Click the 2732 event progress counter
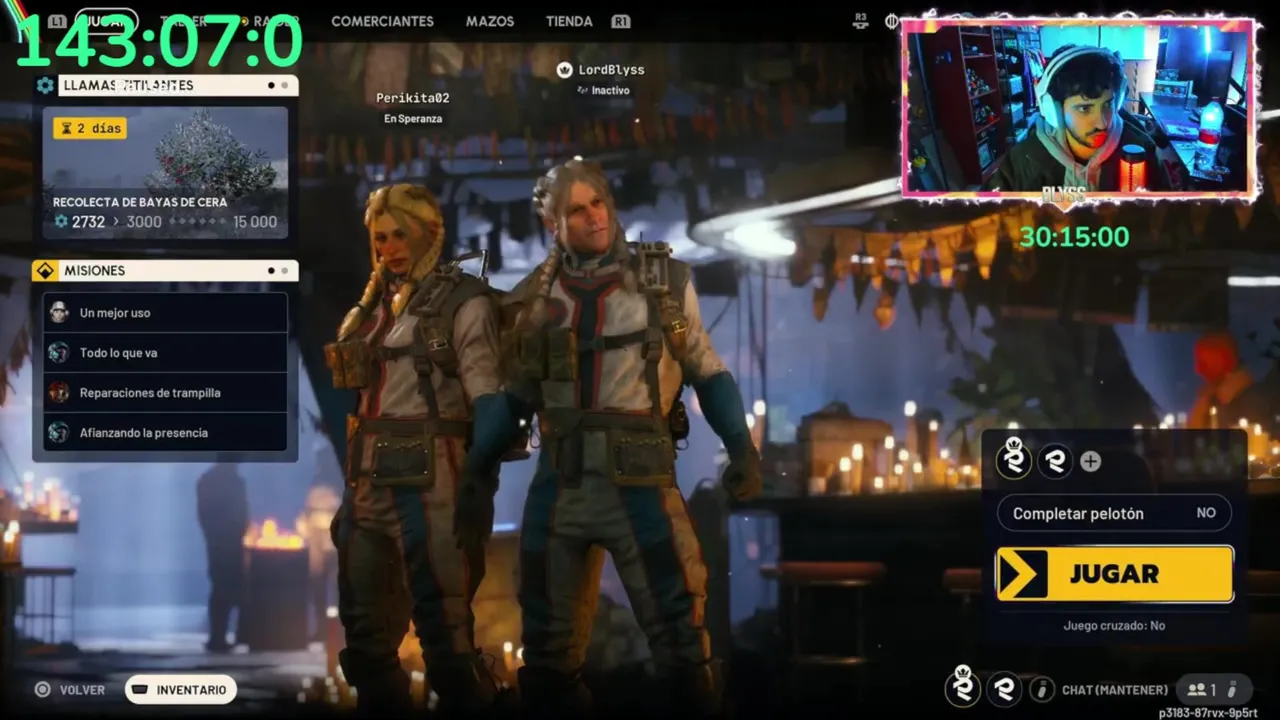1280x720 pixels. (80, 222)
